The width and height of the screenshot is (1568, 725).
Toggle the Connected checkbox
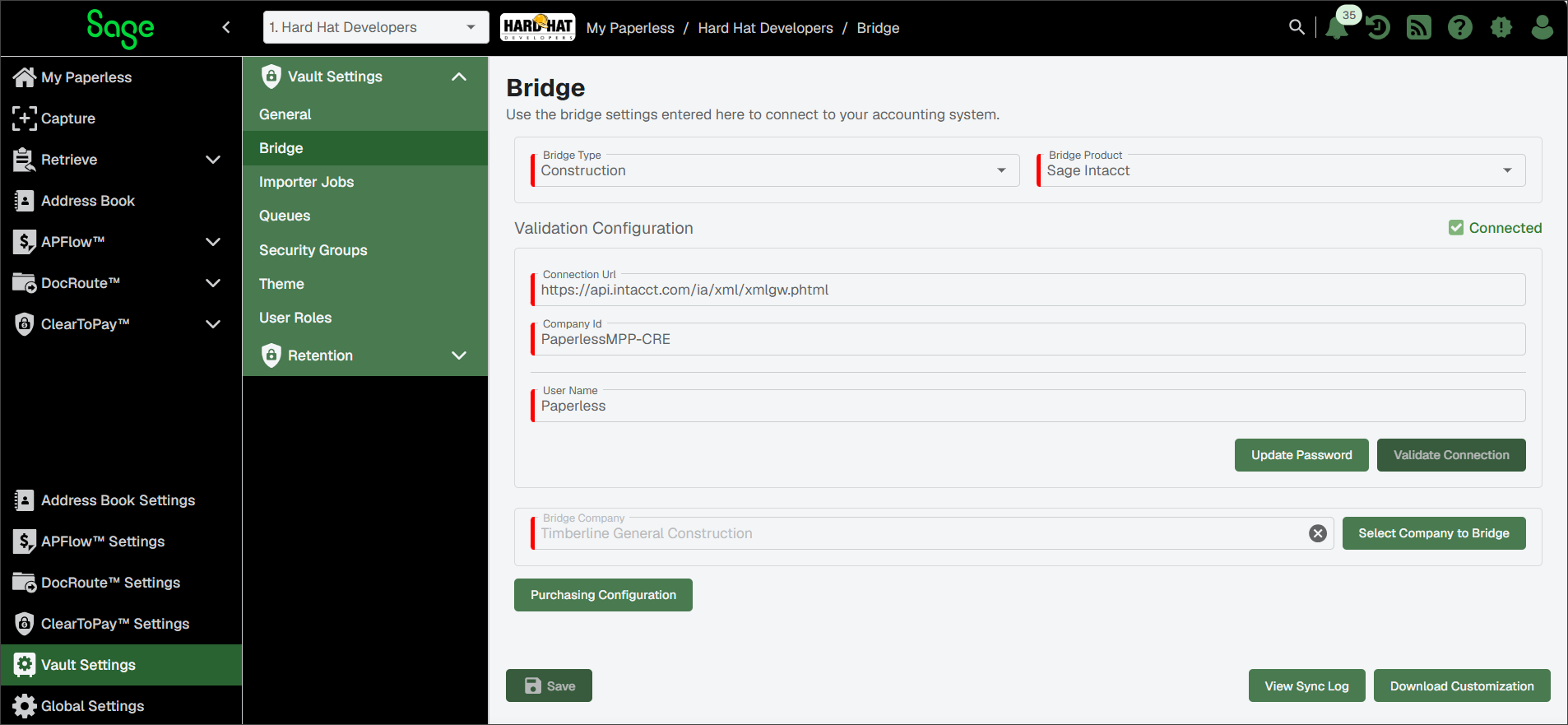click(1456, 228)
